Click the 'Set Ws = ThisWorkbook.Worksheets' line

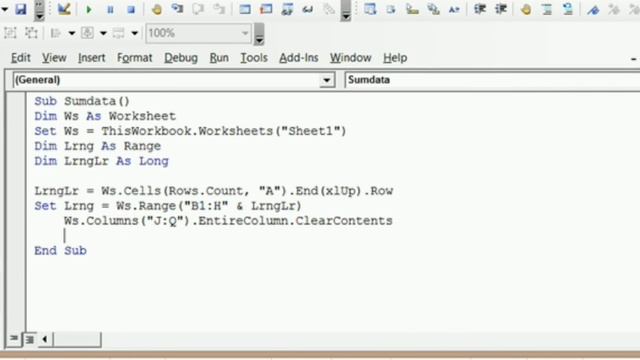pos(190,131)
